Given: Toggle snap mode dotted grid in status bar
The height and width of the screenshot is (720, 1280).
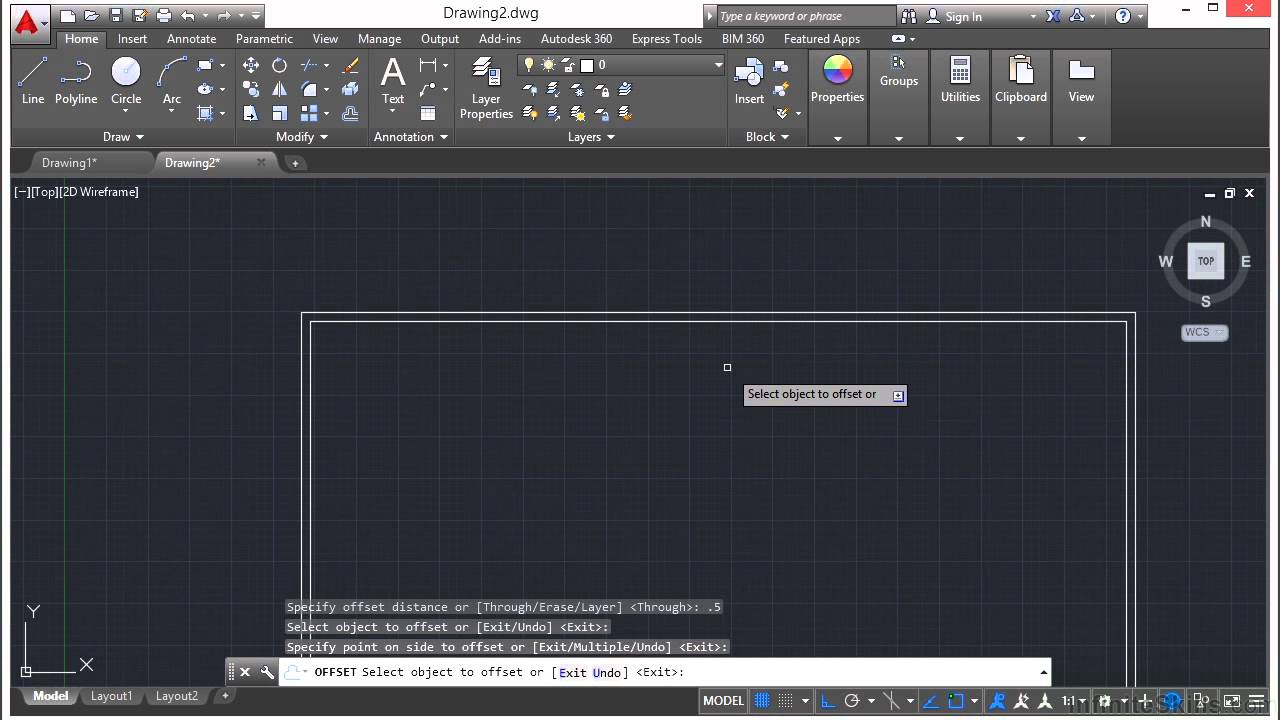Looking at the screenshot, I should (x=786, y=701).
